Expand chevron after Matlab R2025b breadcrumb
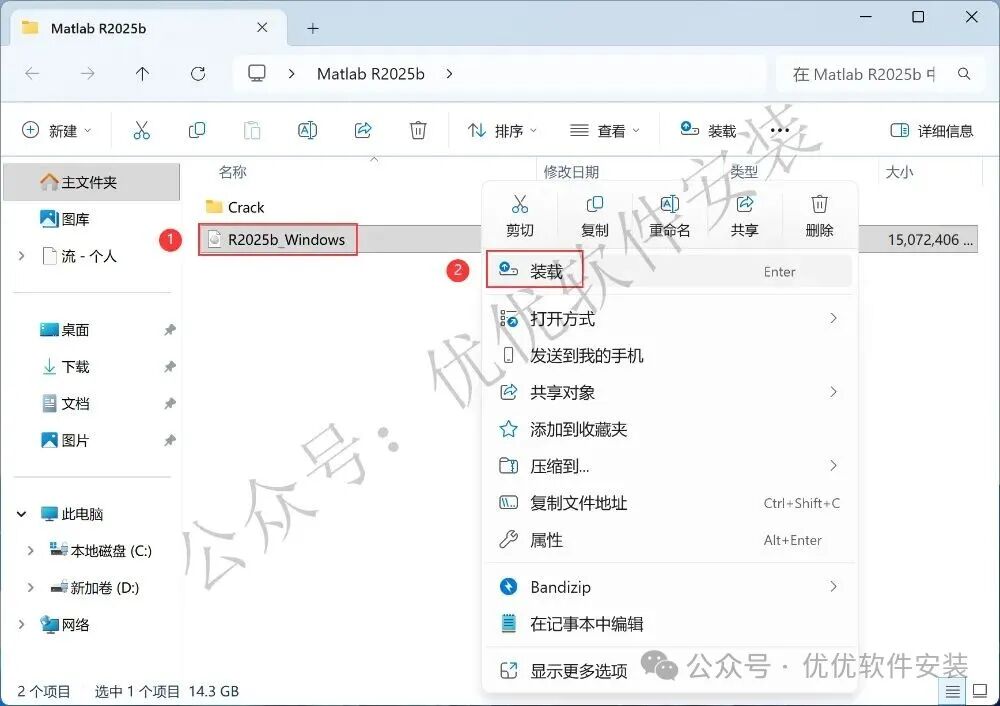The height and width of the screenshot is (706, 1000). coord(450,74)
